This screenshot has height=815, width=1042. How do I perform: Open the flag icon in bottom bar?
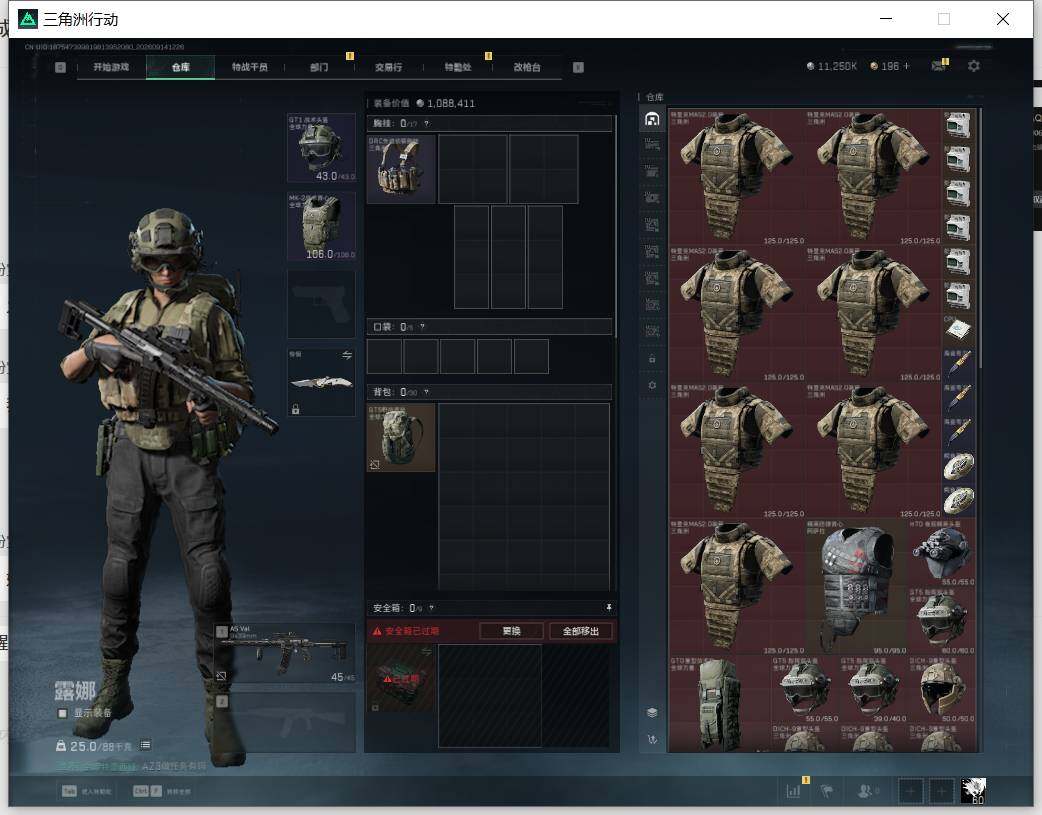click(x=827, y=791)
